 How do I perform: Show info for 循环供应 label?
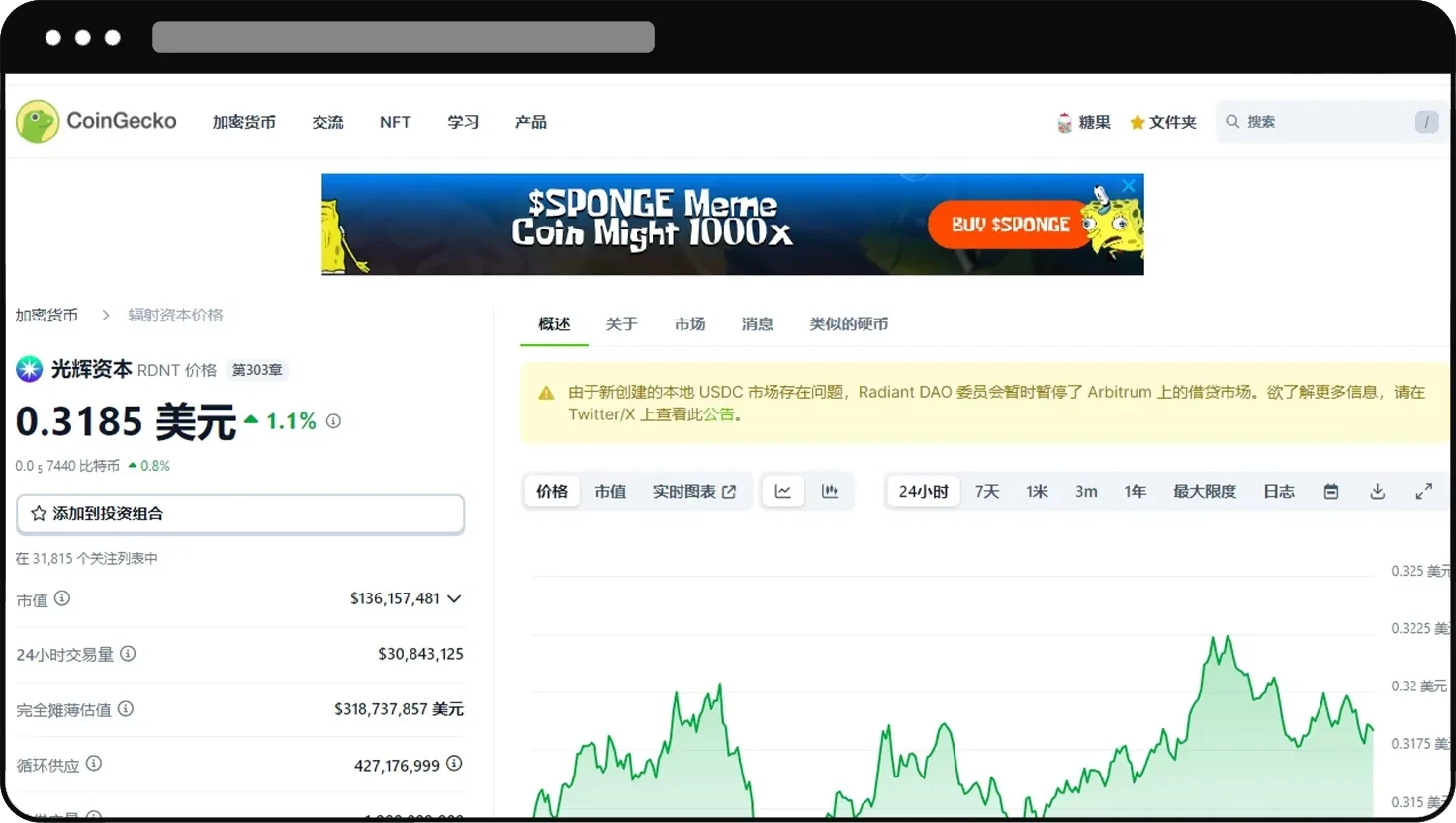[x=94, y=764]
